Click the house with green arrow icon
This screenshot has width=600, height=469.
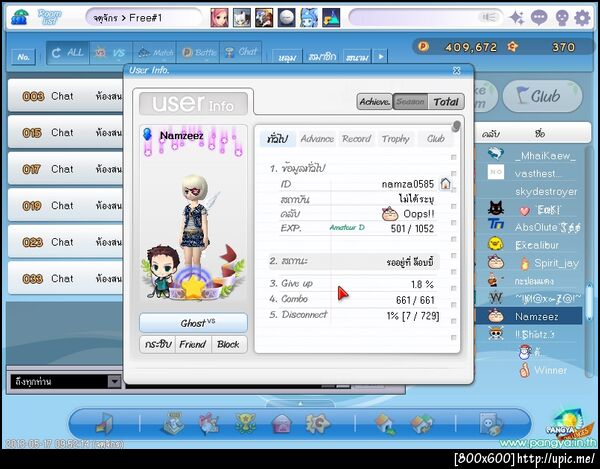385,424
